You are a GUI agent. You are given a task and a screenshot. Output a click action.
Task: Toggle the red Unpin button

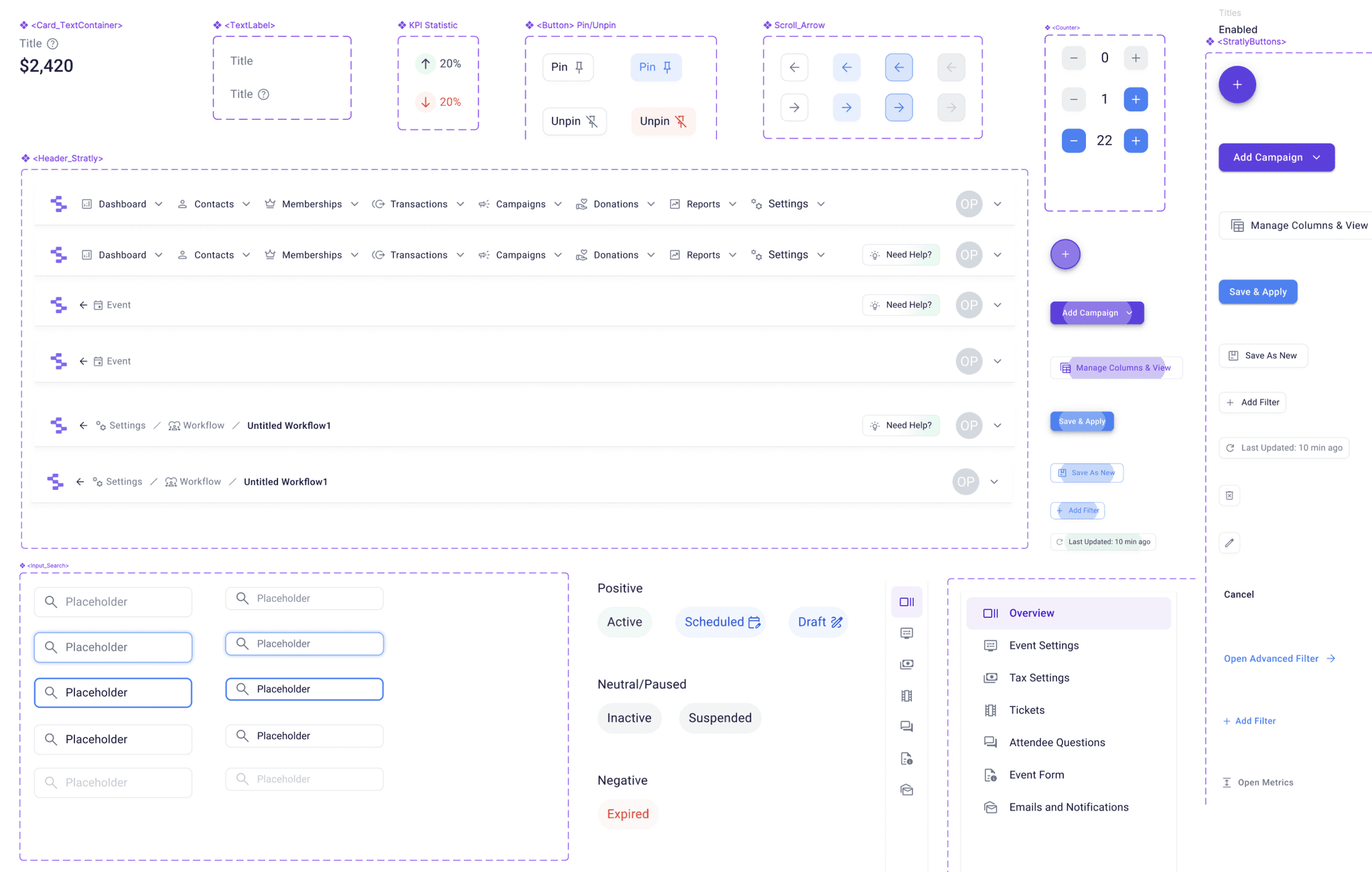[663, 121]
